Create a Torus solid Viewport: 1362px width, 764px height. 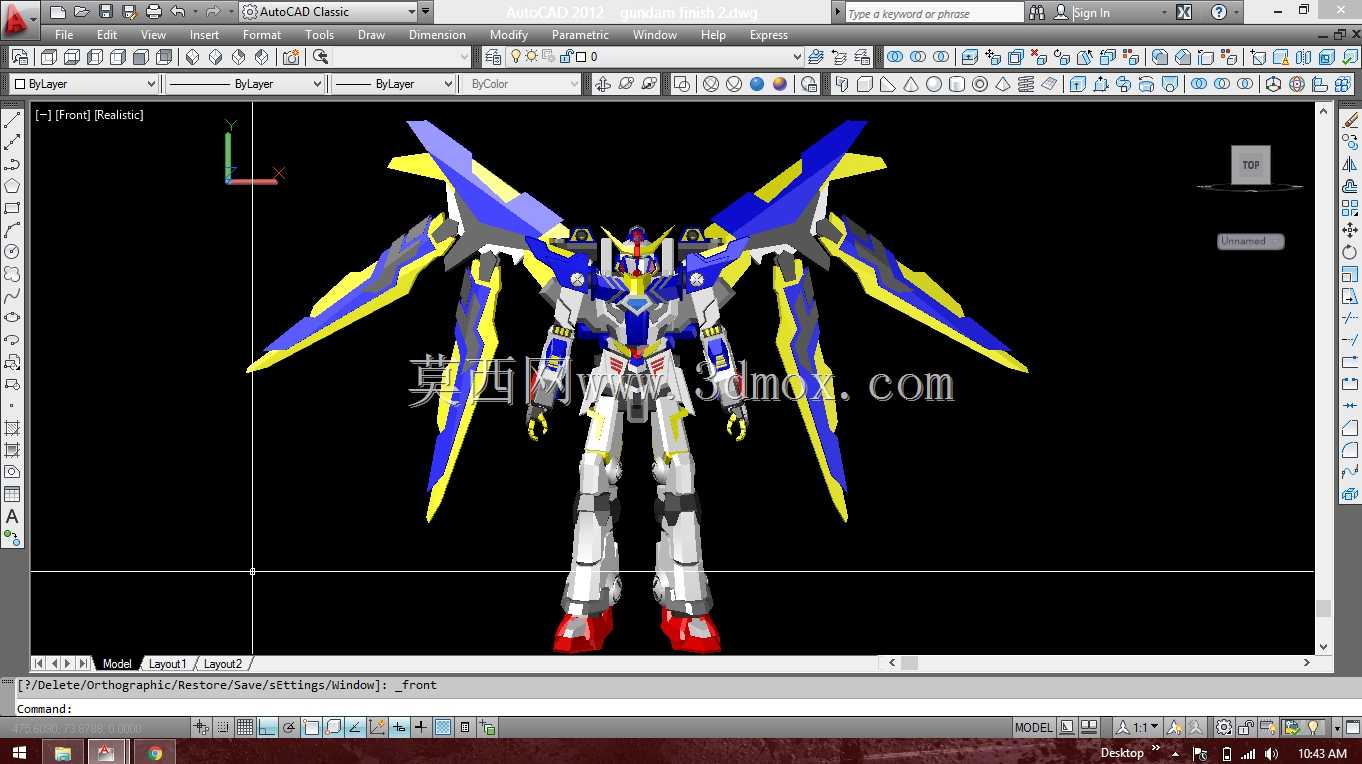pyautogui.click(x=980, y=84)
